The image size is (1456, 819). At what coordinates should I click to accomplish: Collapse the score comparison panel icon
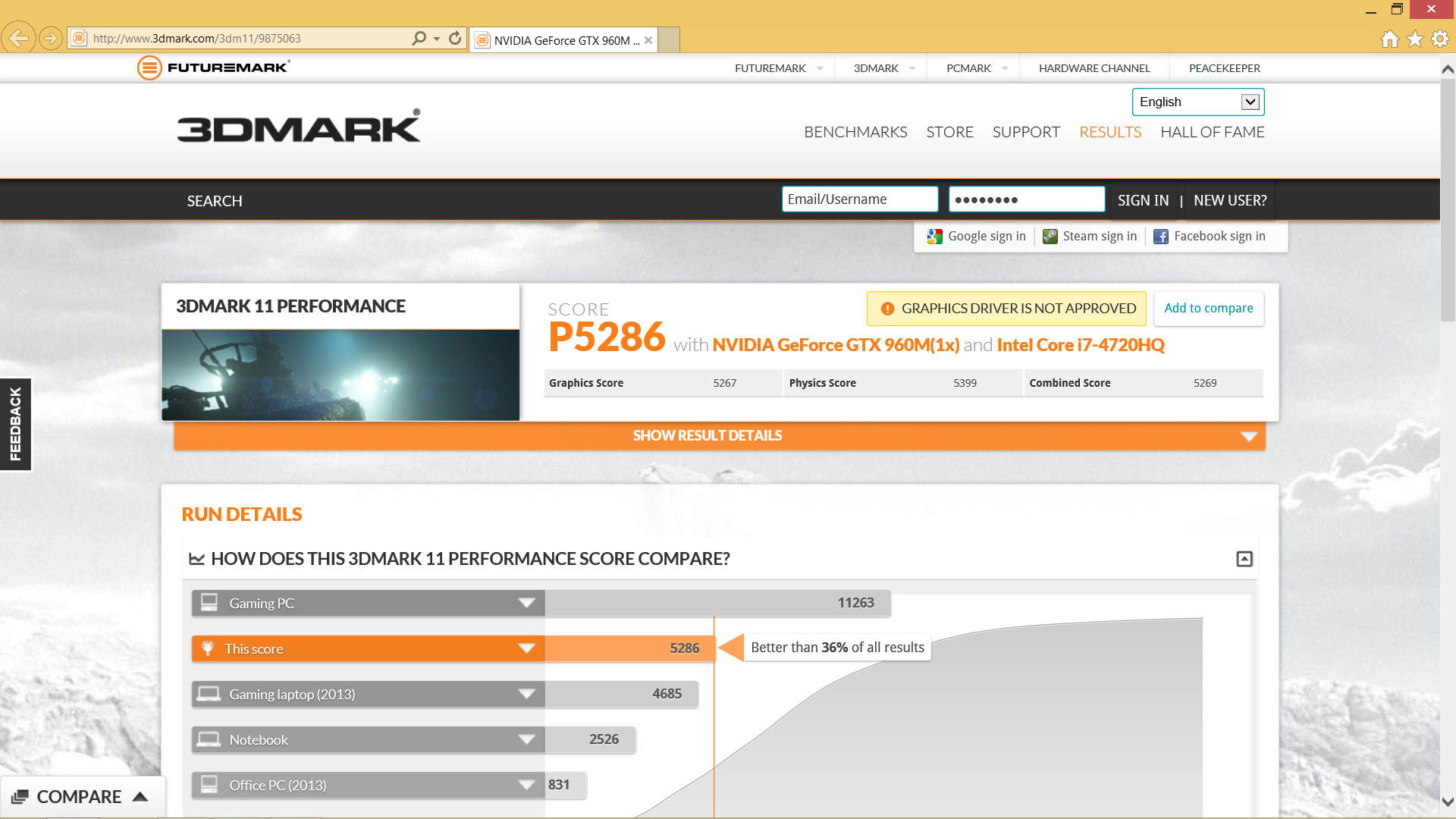tap(1244, 559)
